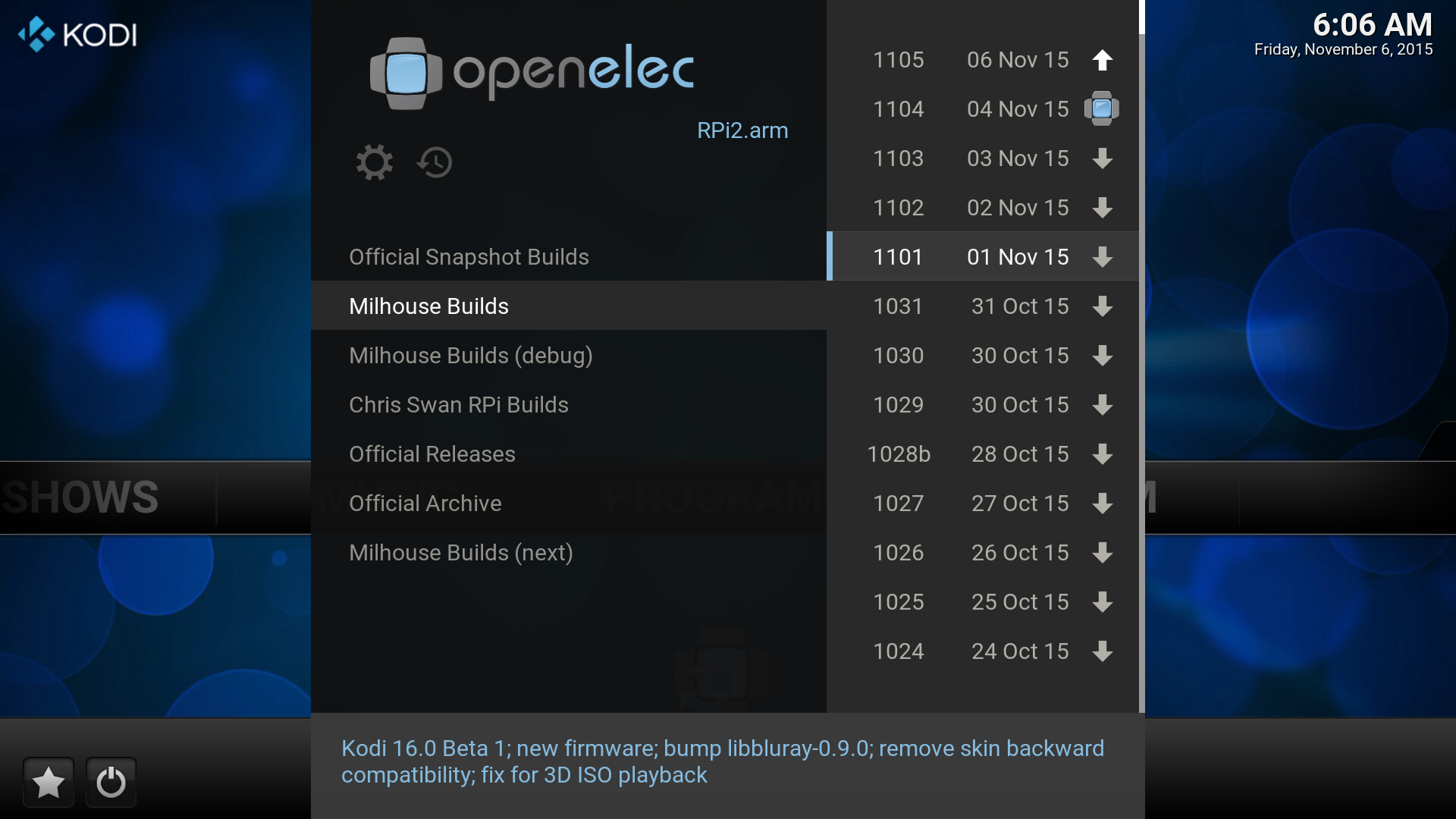Select Official Snapshot Builds category
Screen dimensions: 1456x819
467,257
